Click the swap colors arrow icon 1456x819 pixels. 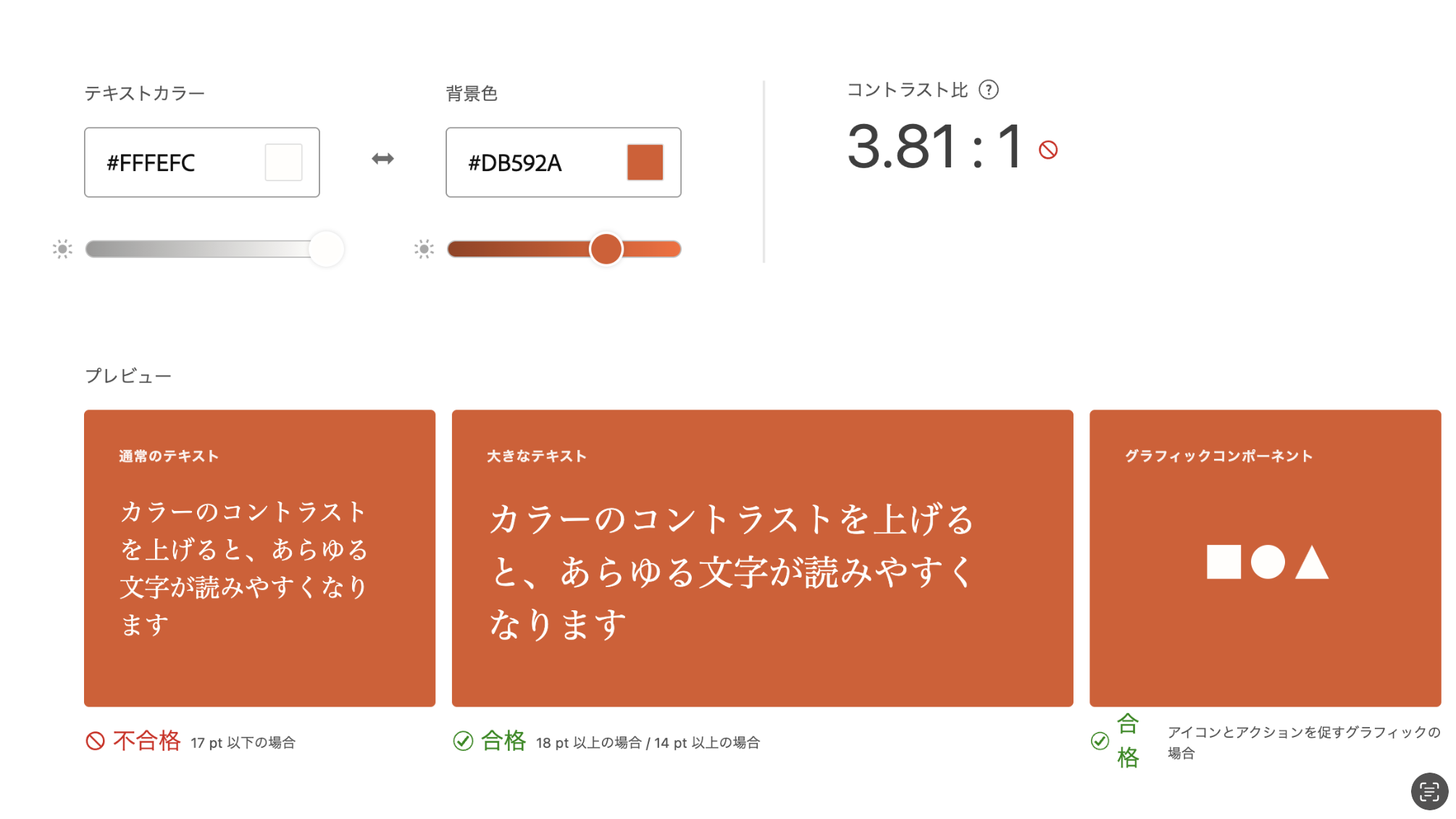click(382, 159)
